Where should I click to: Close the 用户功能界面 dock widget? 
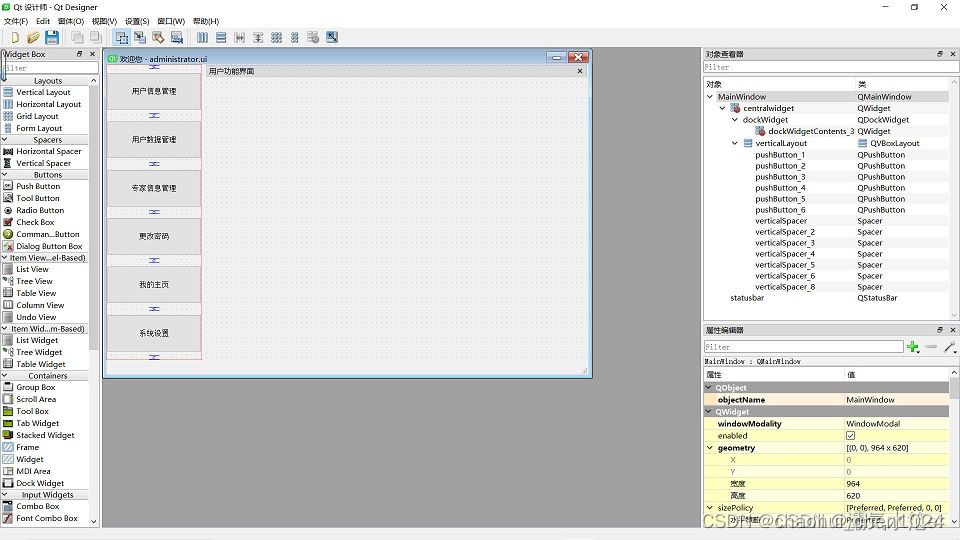click(x=580, y=71)
